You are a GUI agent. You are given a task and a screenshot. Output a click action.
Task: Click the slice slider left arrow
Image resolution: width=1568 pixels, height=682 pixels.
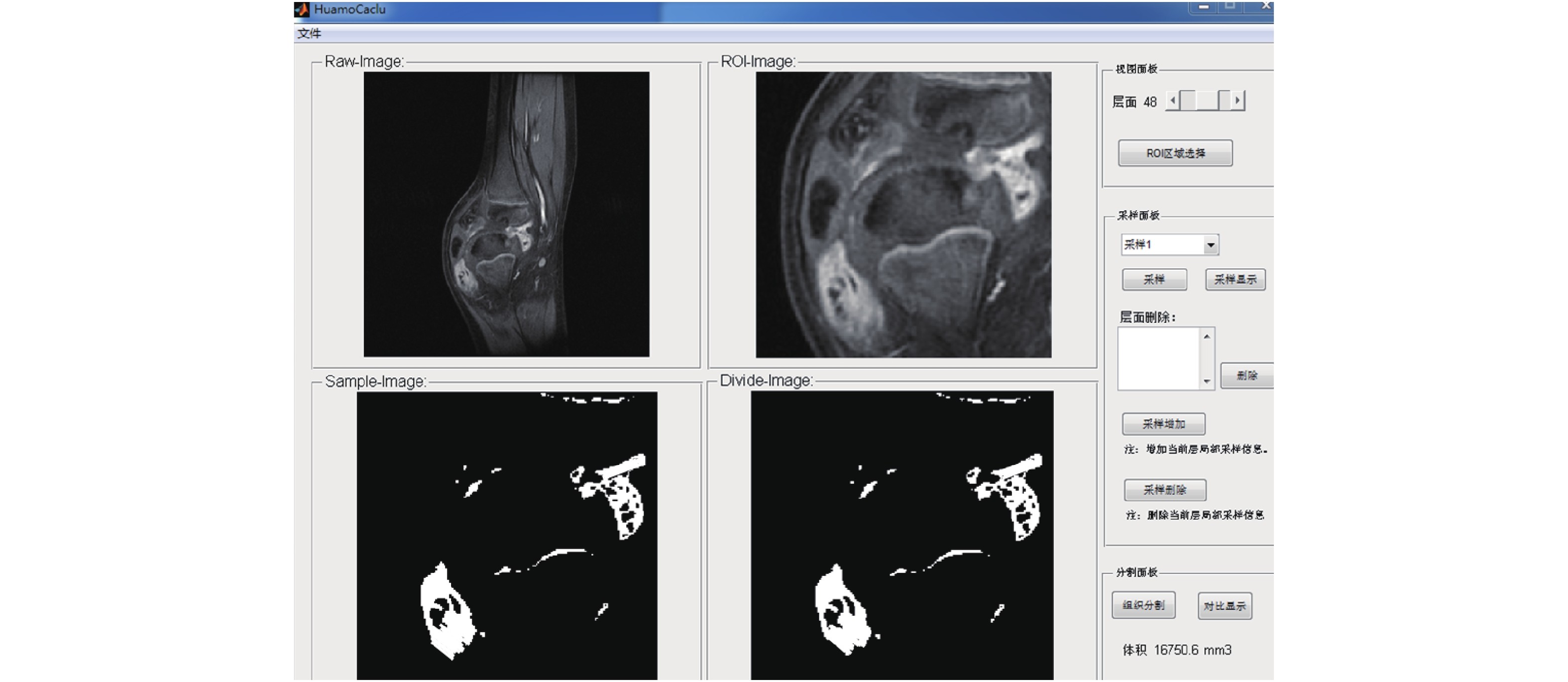pyautogui.click(x=1172, y=101)
